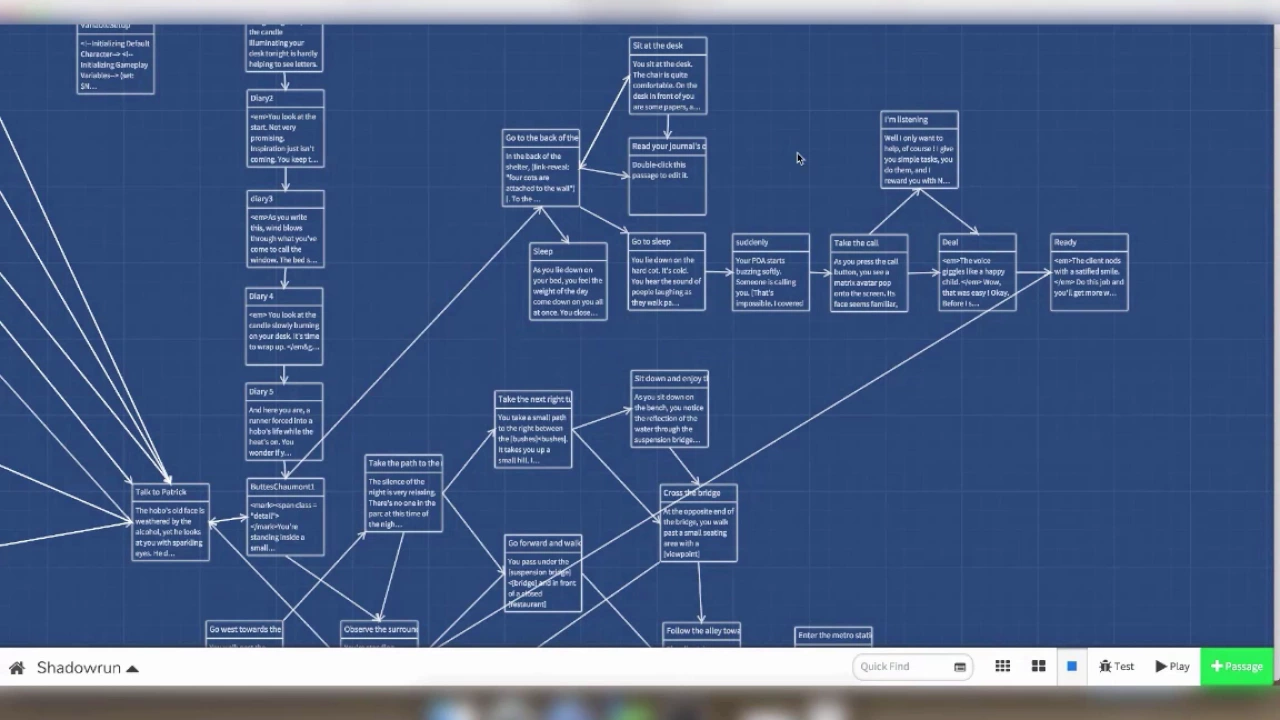The height and width of the screenshot is (720, 1280).
Task: Click the icon inside Quick Find field
Action: tap(960, 667)
